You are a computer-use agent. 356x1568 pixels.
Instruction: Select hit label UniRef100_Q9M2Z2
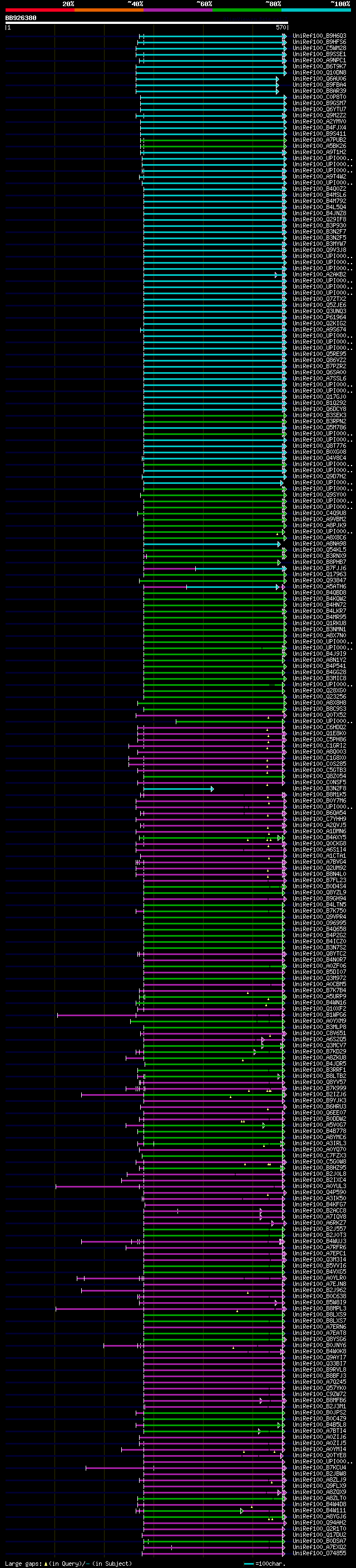tap(319, 115)
